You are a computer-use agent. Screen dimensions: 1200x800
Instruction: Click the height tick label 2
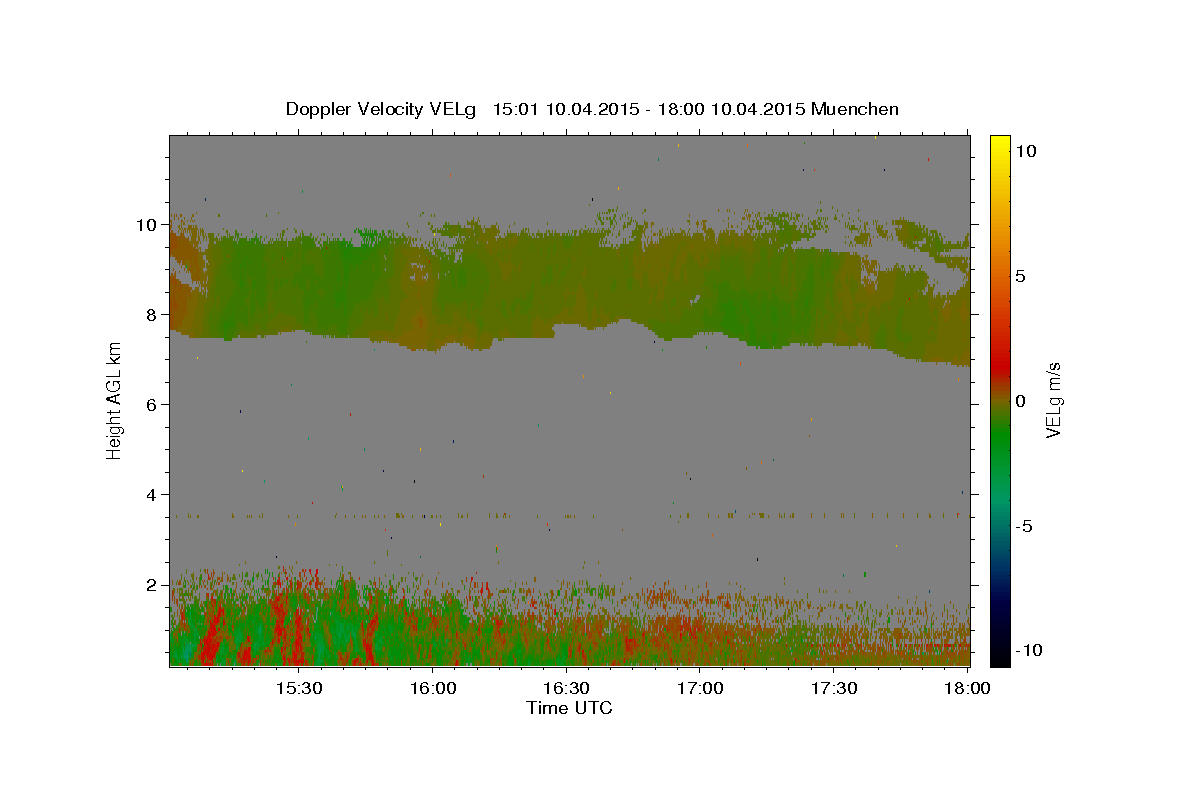(x=153, y=584)
